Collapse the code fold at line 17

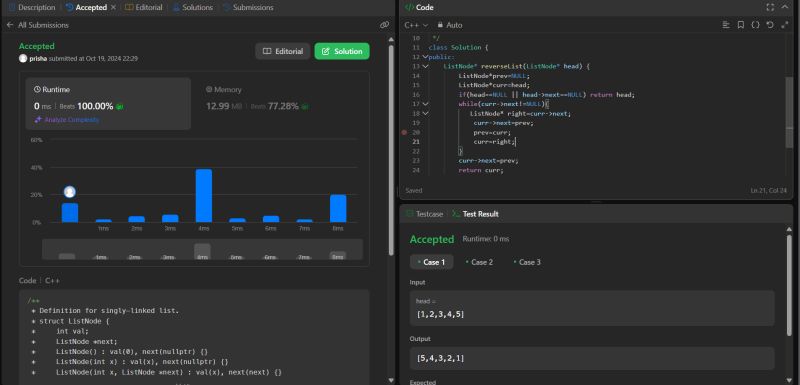[426, 104]
